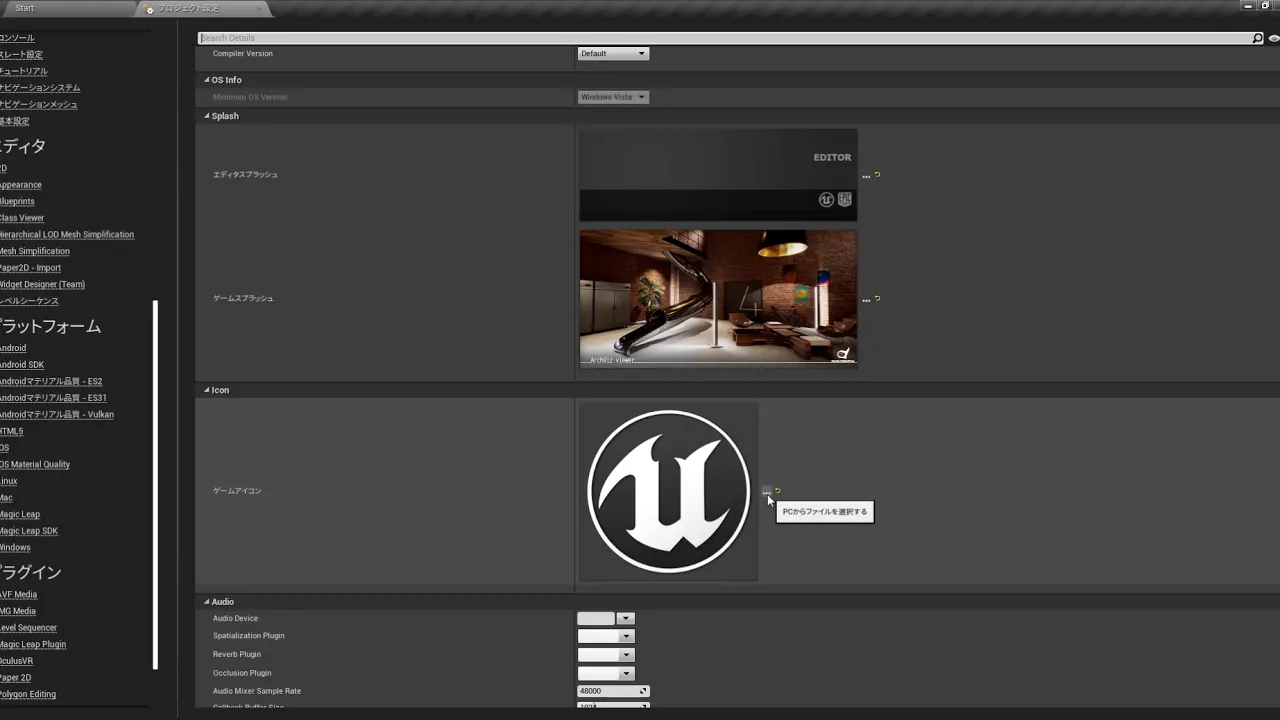Viewport: 1280px width, 720px height.
Task: Collapse the Audio section
Action: pyautogui.click(x=207, y=602)
